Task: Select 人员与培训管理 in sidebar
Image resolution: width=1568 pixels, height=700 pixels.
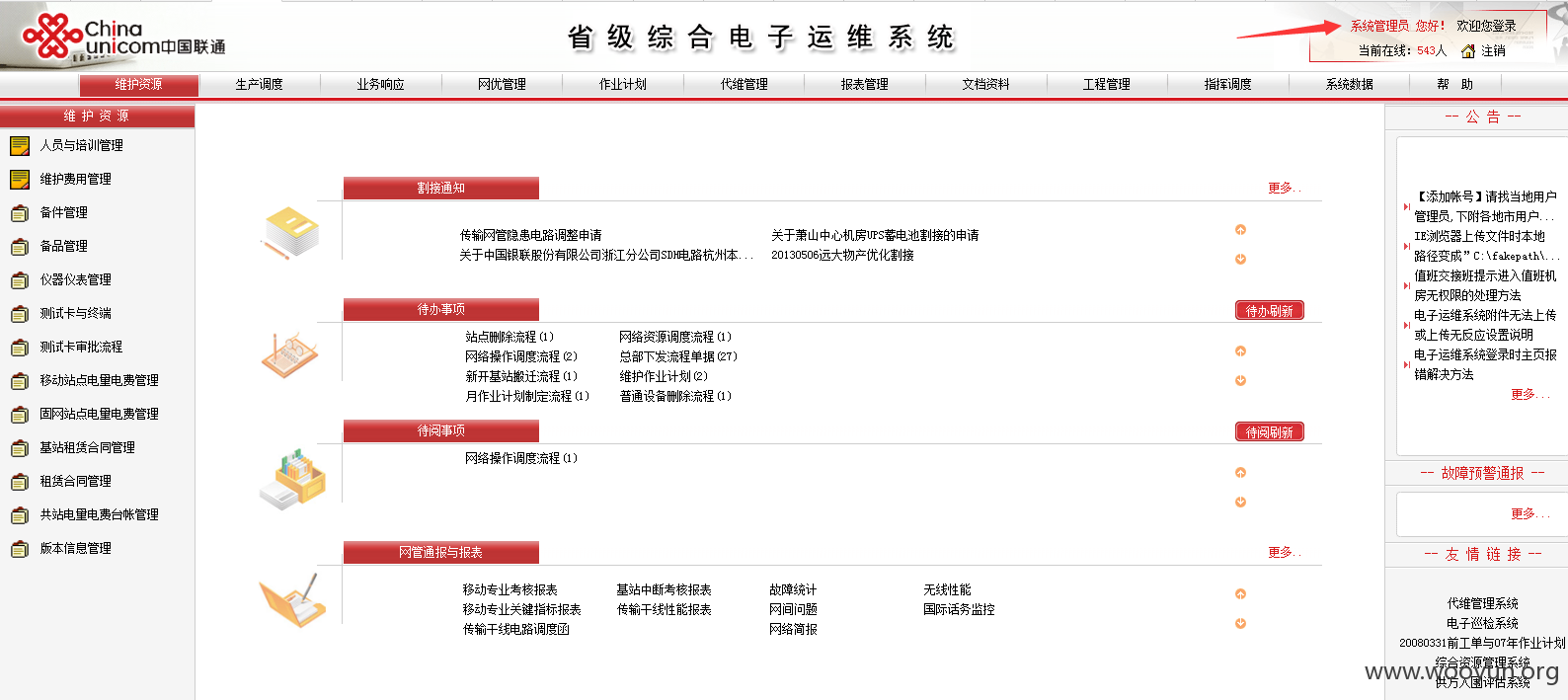Action: click(x=82, y=146)
